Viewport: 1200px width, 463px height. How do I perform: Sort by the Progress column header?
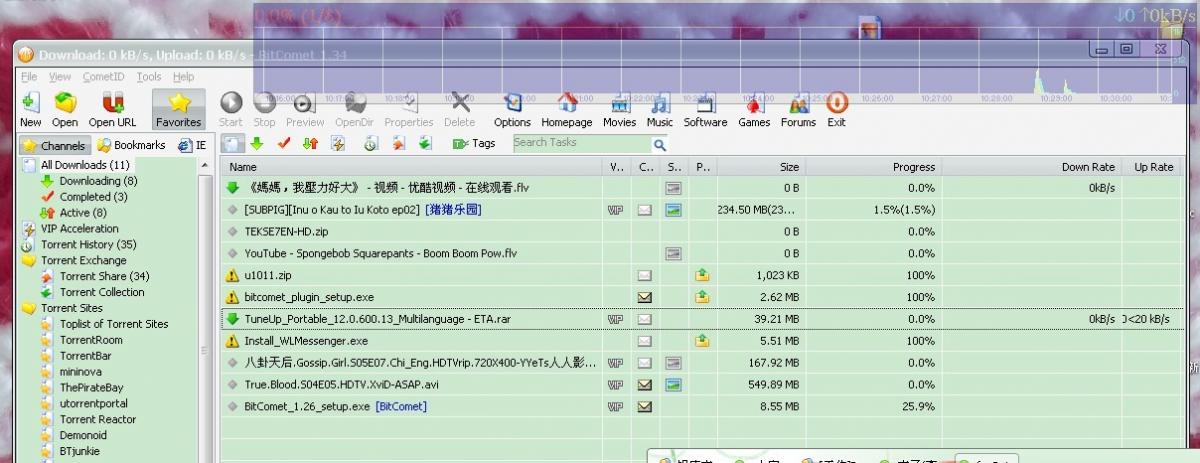click(873, 168)
